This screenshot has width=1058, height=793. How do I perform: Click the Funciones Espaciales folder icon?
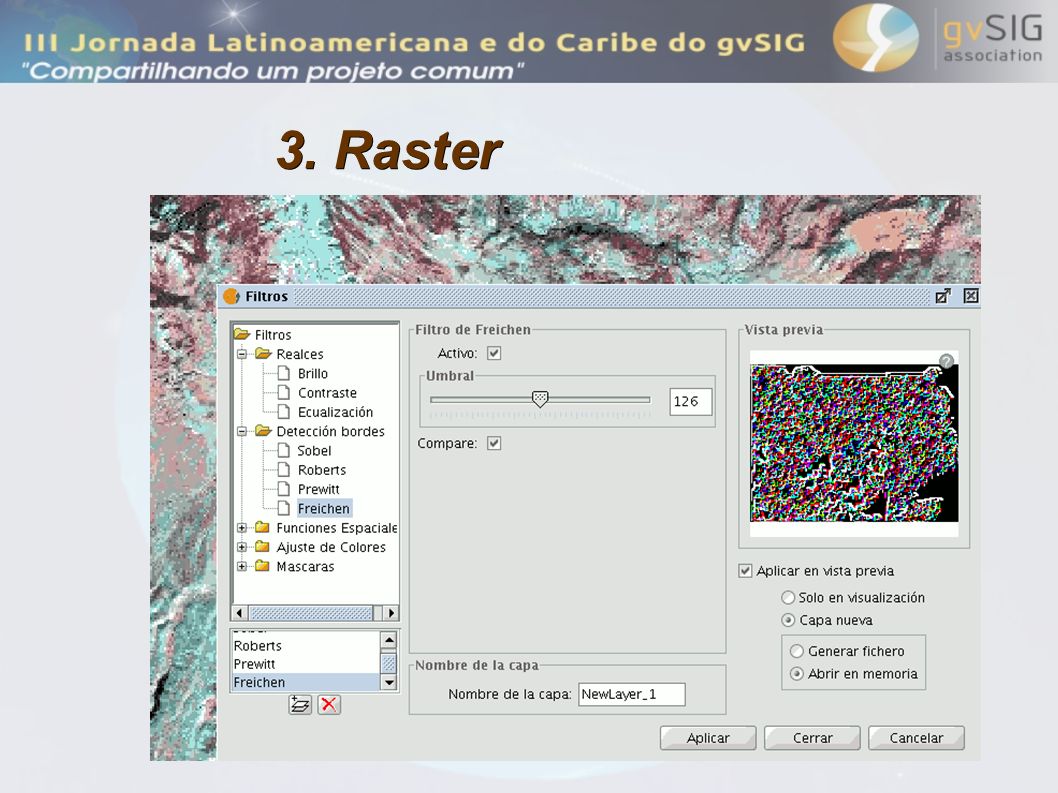point(263,527)
